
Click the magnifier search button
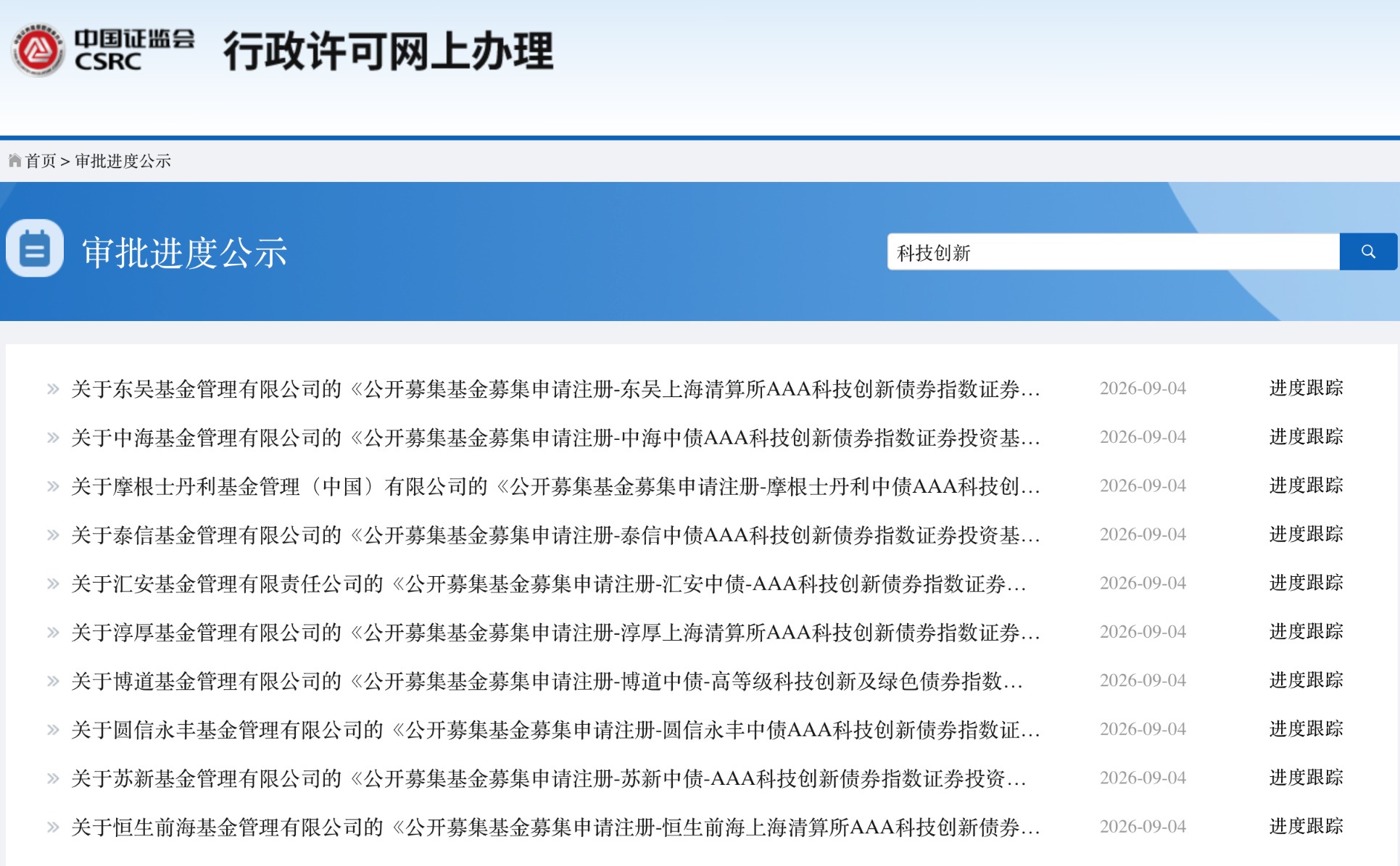coord(1368,251)
